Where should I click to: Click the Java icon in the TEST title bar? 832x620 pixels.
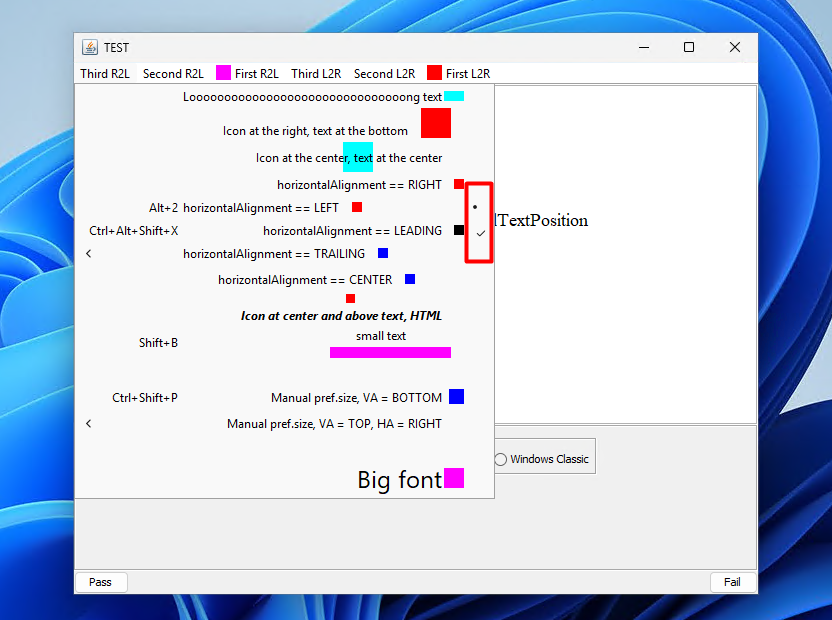(90, 47)
